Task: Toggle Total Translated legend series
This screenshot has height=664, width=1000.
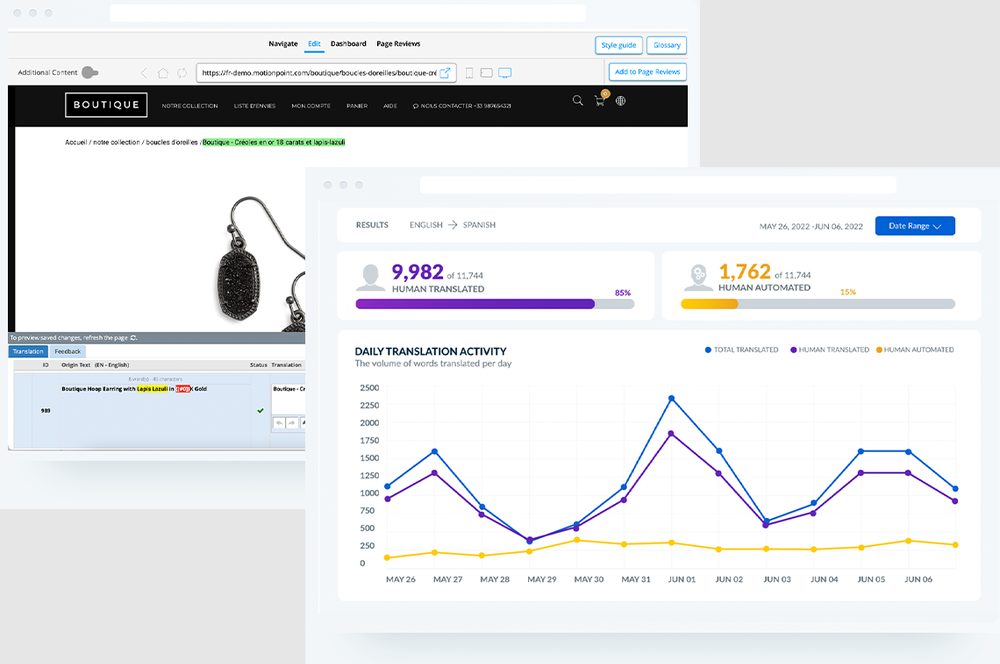Action: pyautogui.click(x=742, y=350)
